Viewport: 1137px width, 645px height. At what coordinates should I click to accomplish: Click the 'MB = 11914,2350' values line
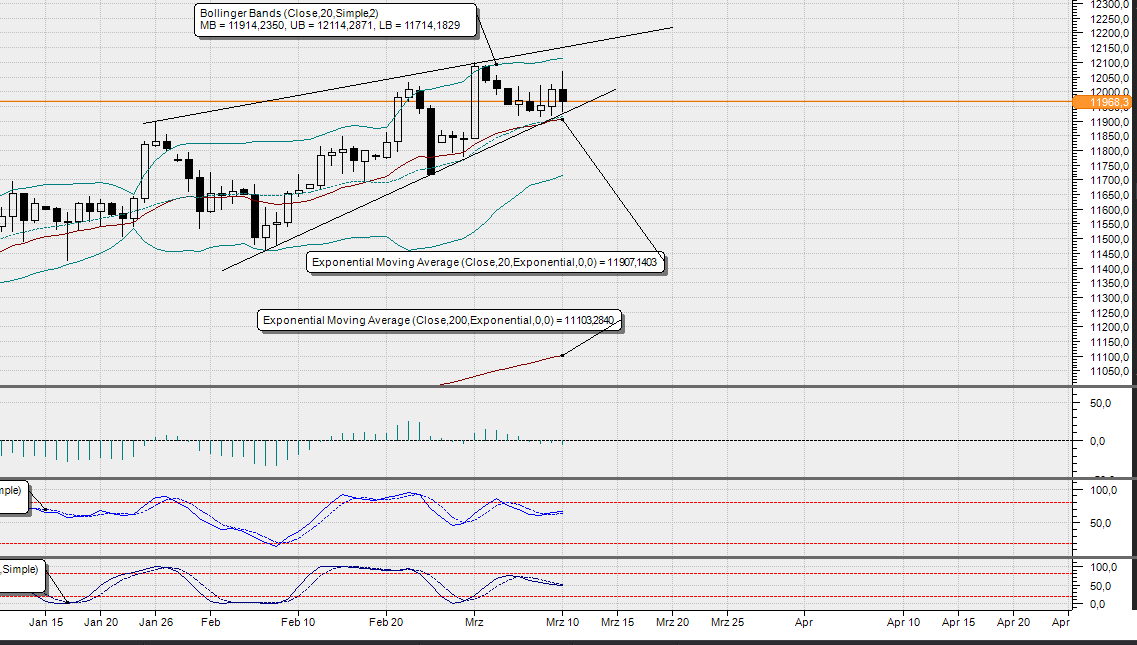pos(330,25)
